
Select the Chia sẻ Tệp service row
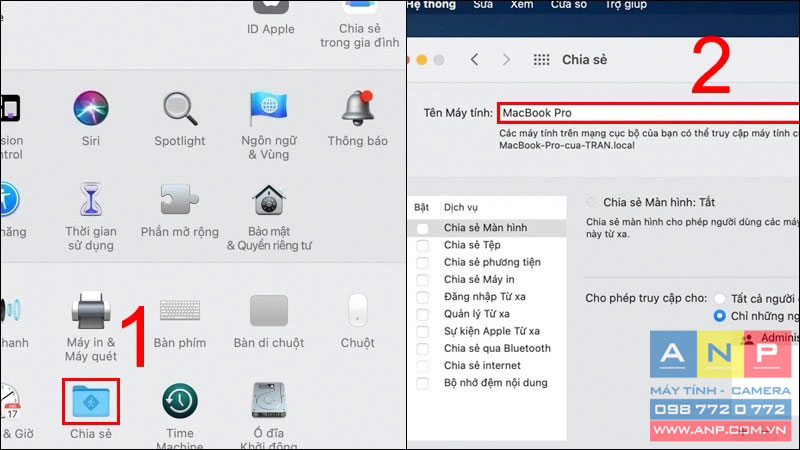[487, 245]
